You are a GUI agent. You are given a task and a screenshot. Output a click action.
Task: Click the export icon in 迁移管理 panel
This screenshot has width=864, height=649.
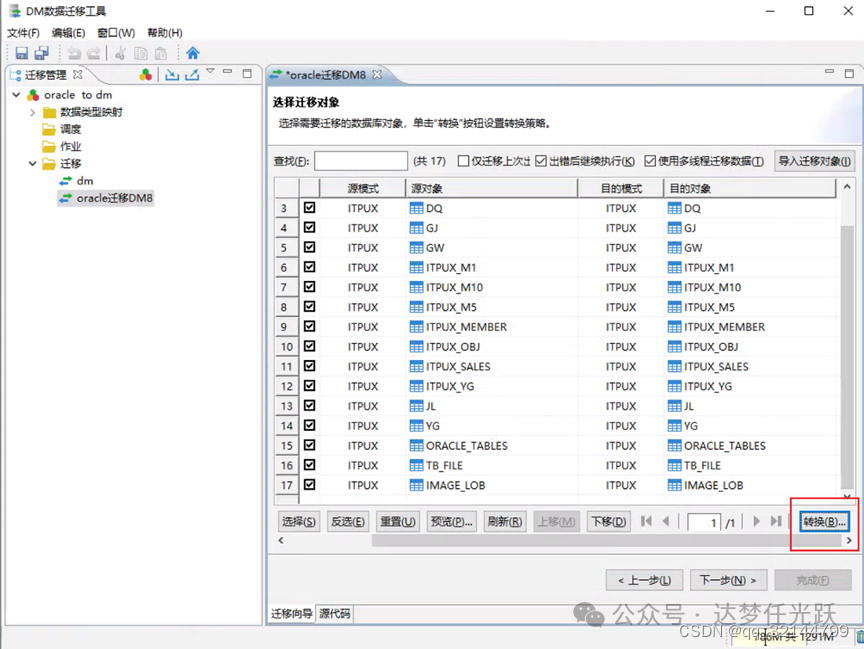192,74
